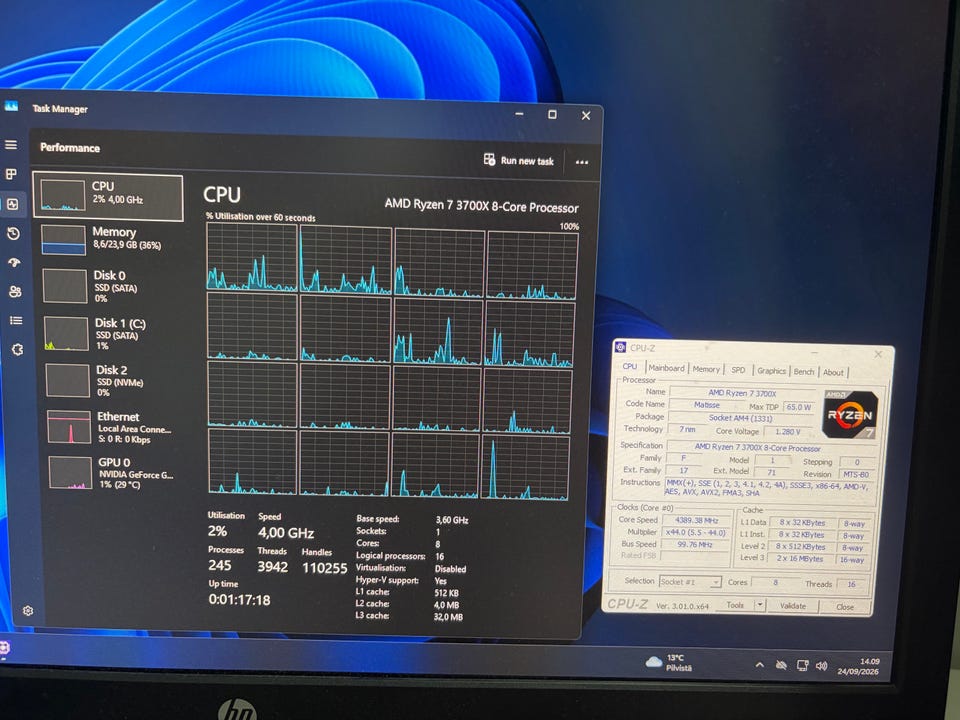The width and height of the screenshot is (960, 720).
Task: Open the Details list icon in sidebar
Action: (16, 320)
